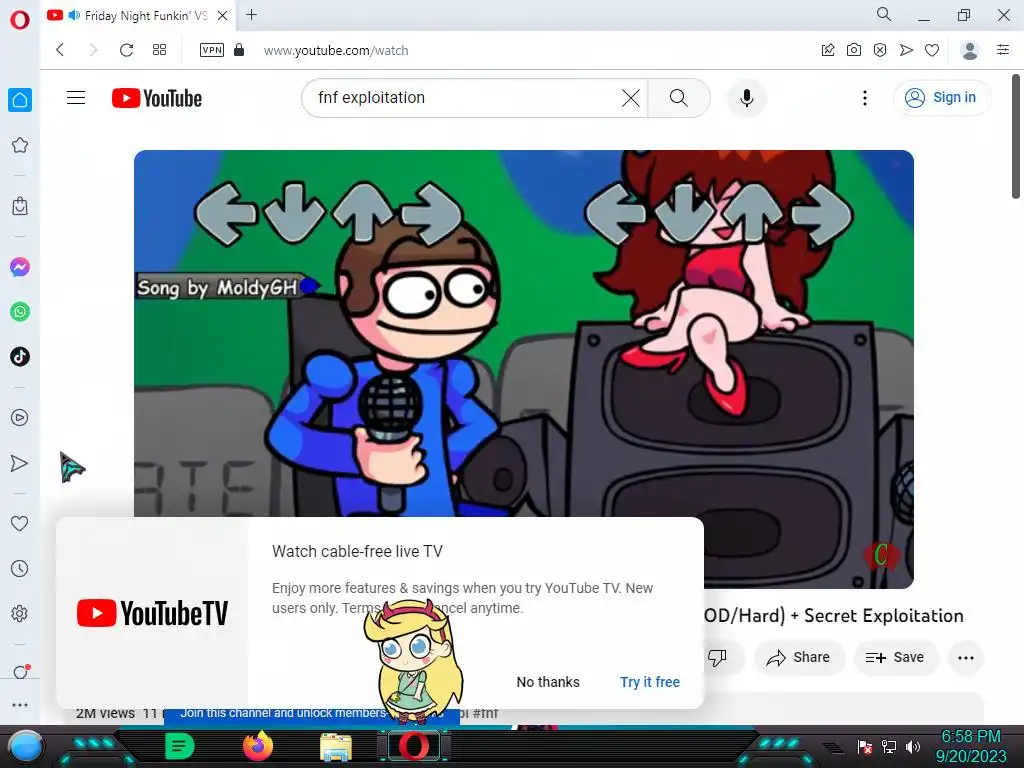Open My Flow from the address bar
Viewport: 1024px width, 768px height.
point(906,50)
